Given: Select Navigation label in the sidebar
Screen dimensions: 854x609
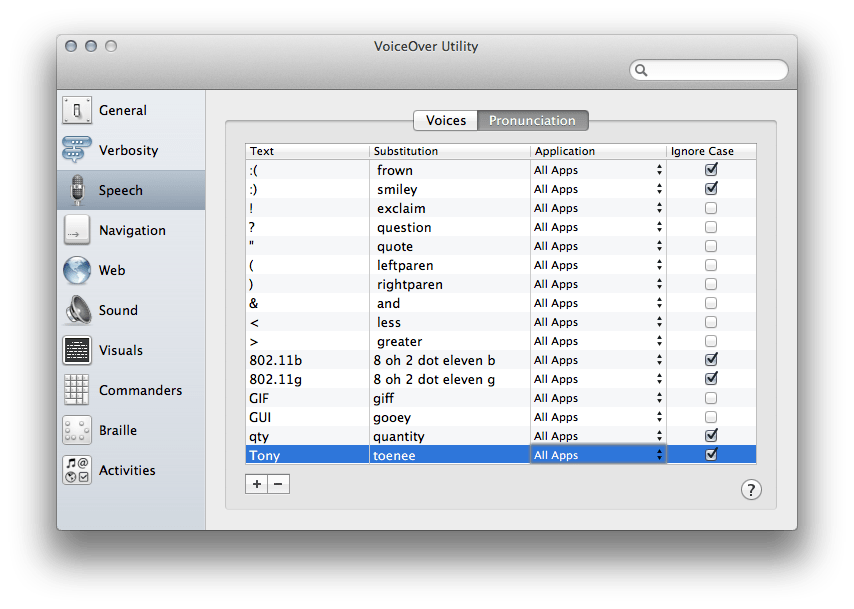Looking at the screenshot, I should (132, 230).
